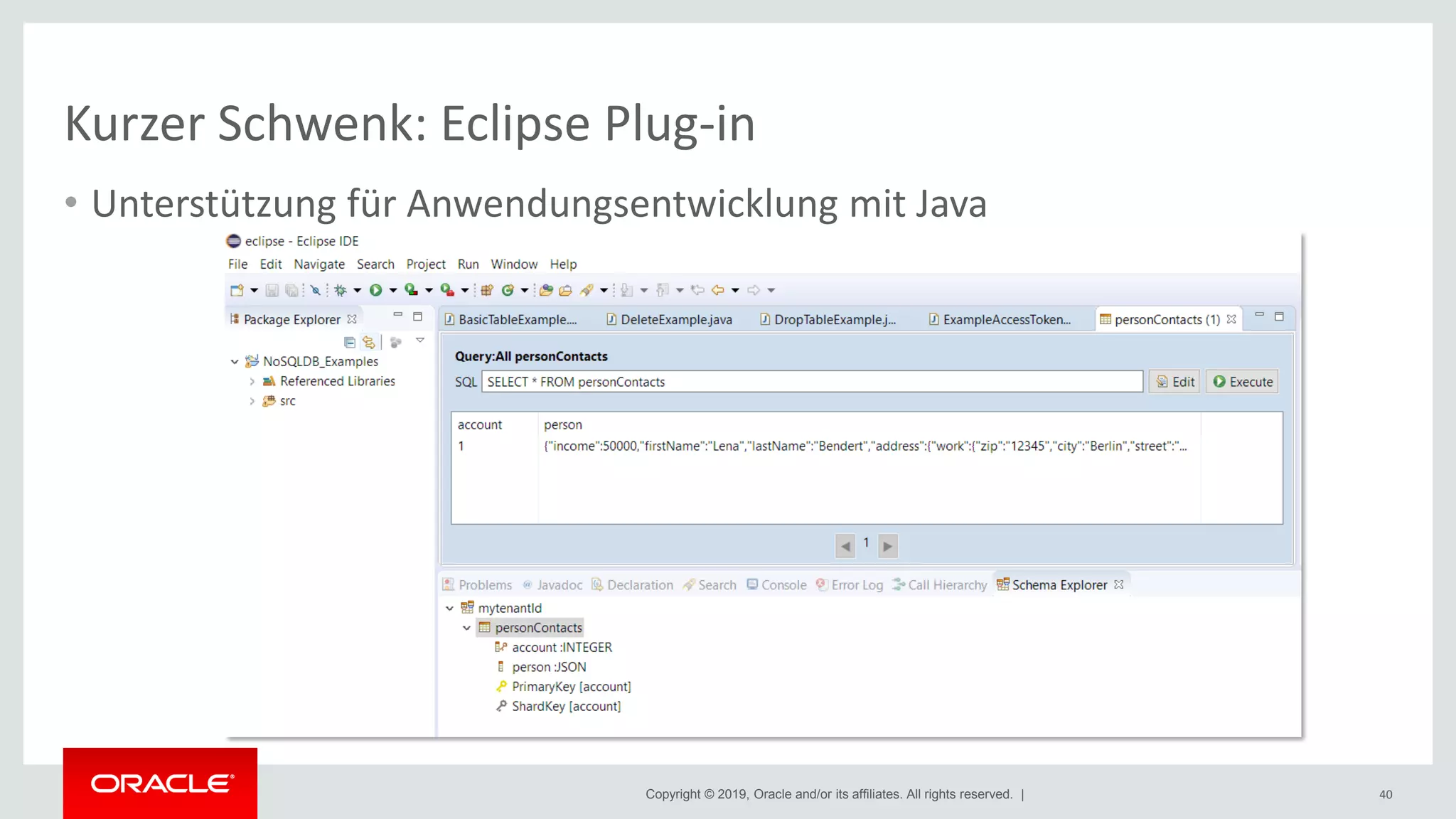The image size is (1456, 819).
Task: Click the Debug bug icon
Action: [341, 290]
